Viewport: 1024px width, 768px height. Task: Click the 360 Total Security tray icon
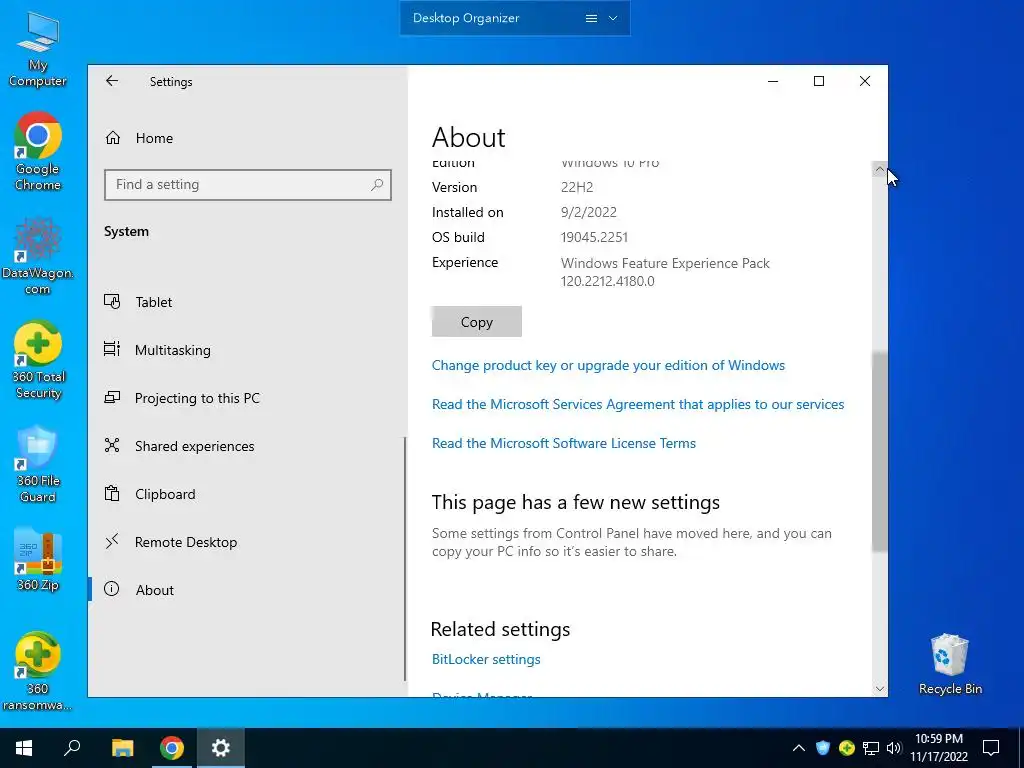(x=846, y=748)
